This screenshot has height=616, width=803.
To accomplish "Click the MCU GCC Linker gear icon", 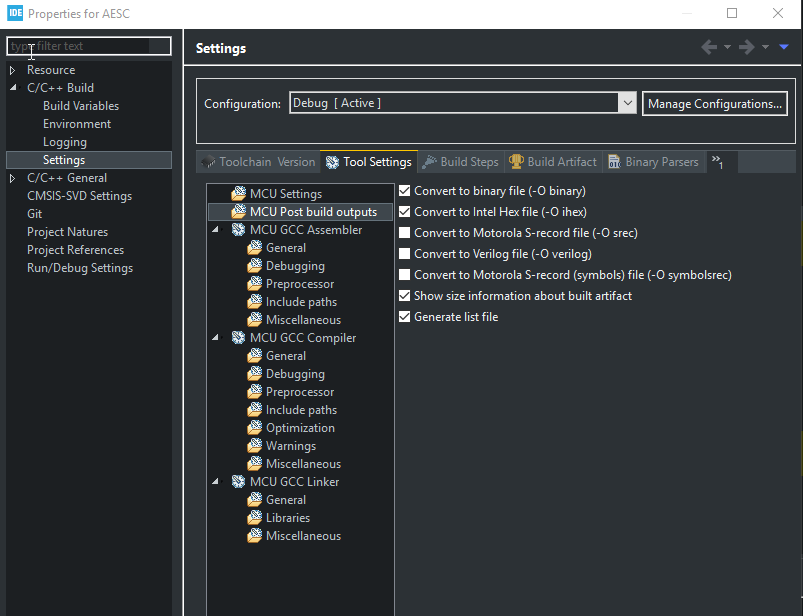I will tap(239, 481).
